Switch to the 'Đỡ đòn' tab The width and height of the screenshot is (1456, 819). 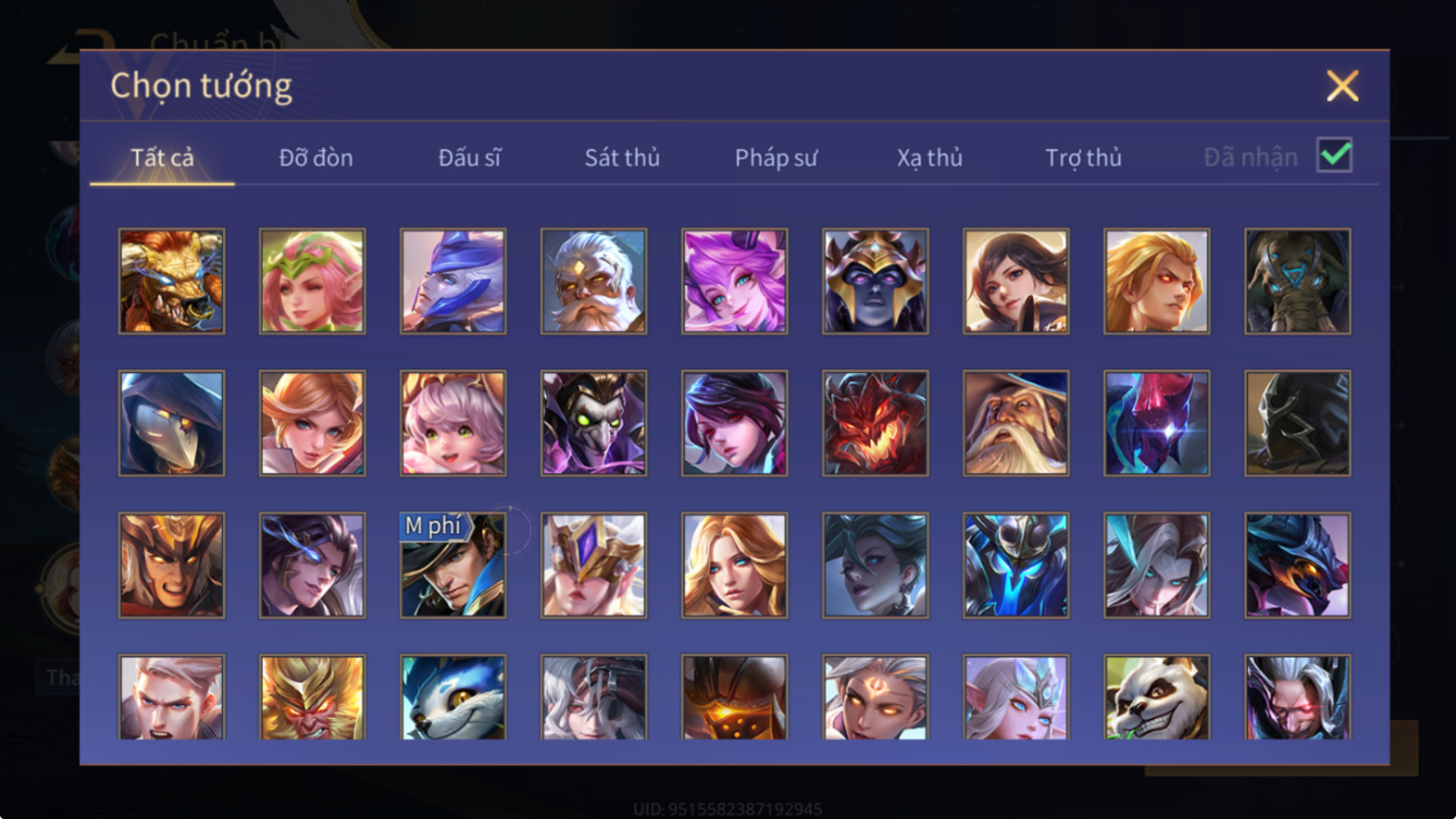click(x=316, y=157)
